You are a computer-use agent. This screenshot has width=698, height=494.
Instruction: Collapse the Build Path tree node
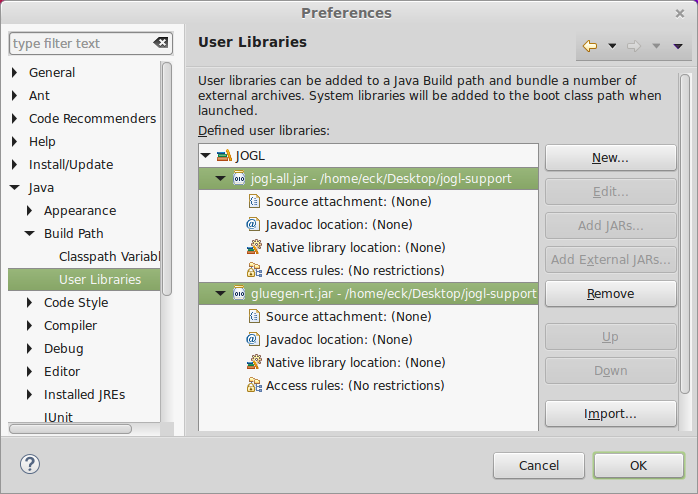coord(30,234)
